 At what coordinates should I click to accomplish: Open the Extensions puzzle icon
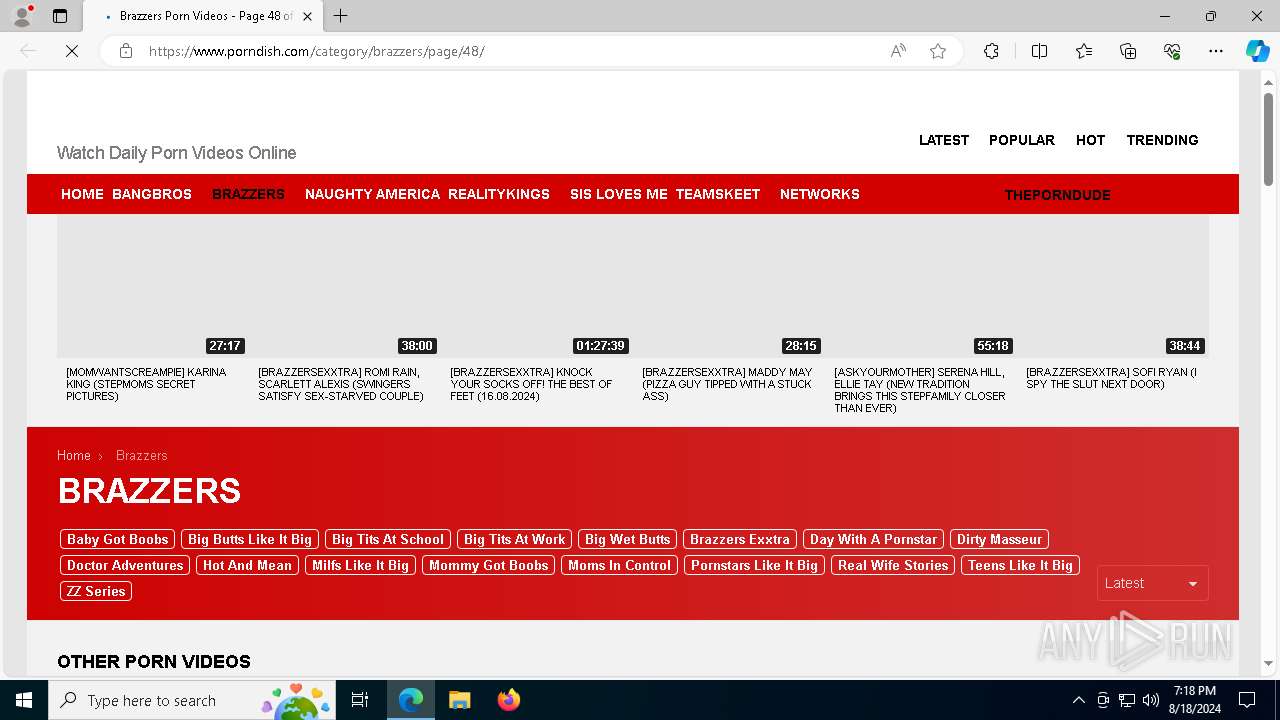coord(991,51)
